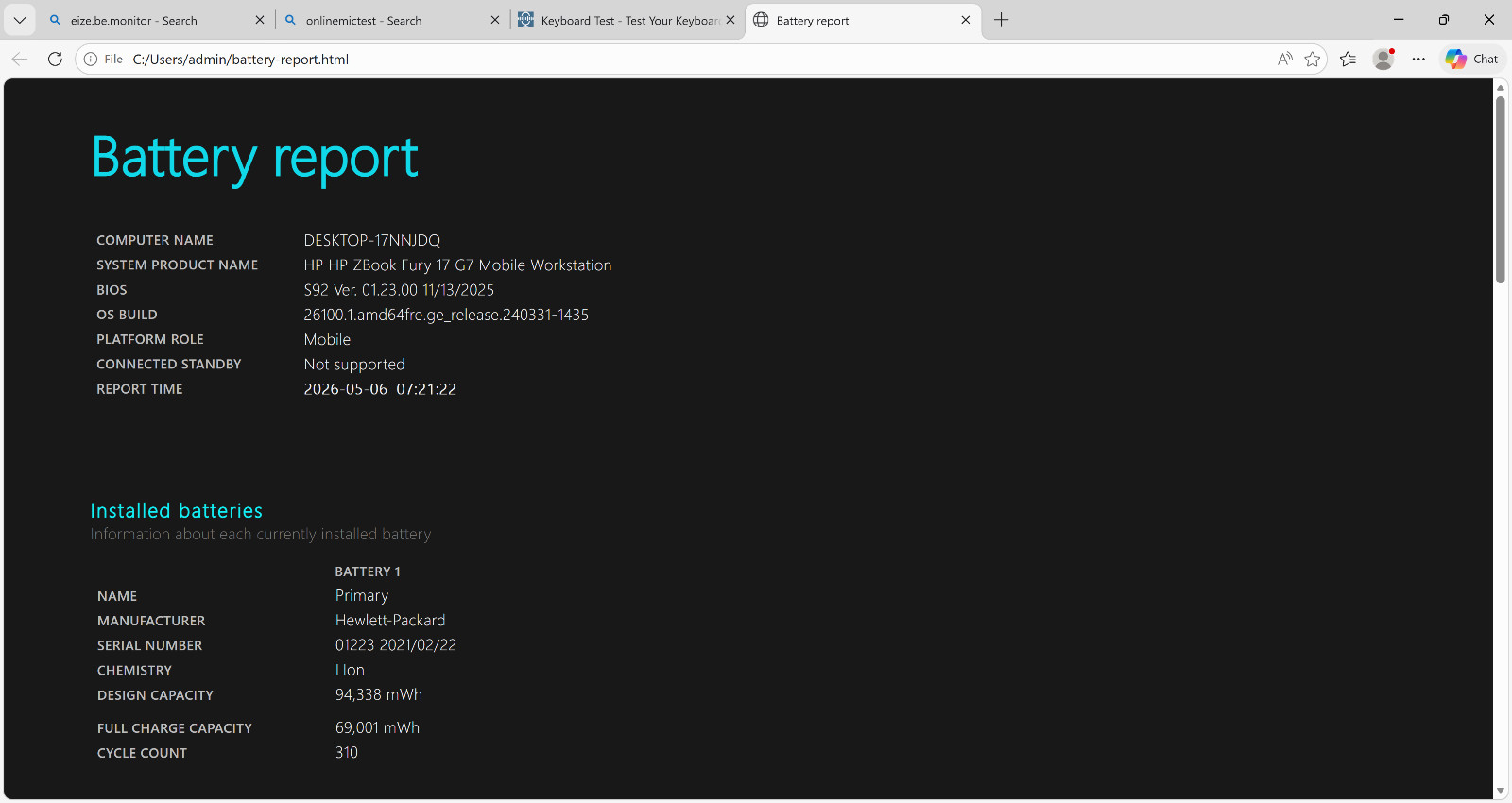Image resolution: width=1512 pixels, height=803 pixels.
Task: Open the tab search dropdown chevron
Action: click(19, 20)
